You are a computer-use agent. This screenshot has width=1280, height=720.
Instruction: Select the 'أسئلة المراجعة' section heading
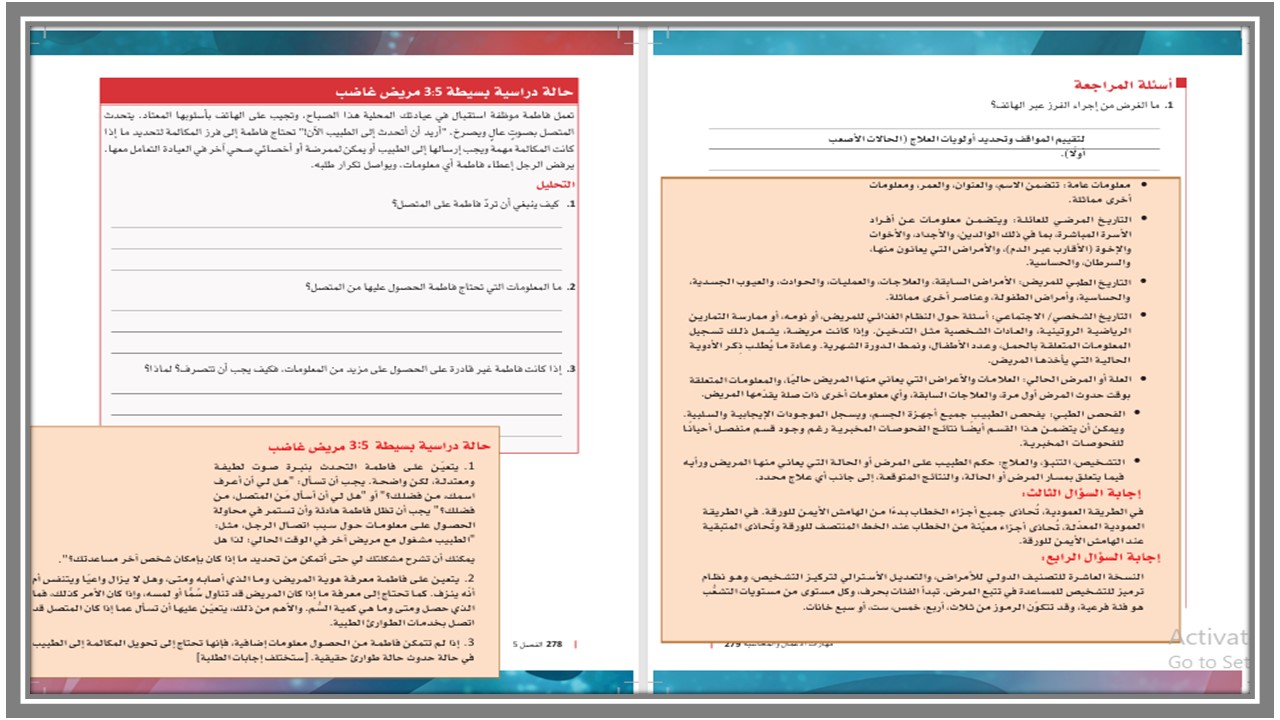click(1123, 85)
